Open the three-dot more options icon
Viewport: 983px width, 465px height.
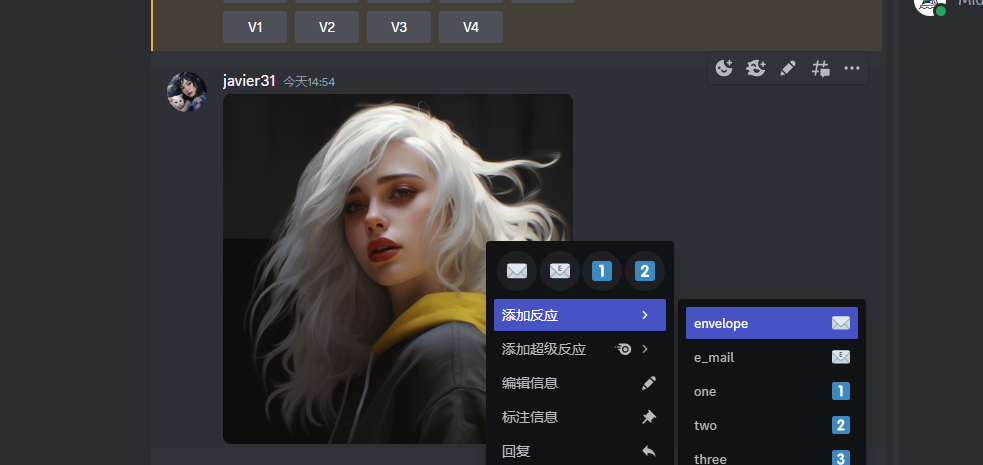[x=852, y=68]
